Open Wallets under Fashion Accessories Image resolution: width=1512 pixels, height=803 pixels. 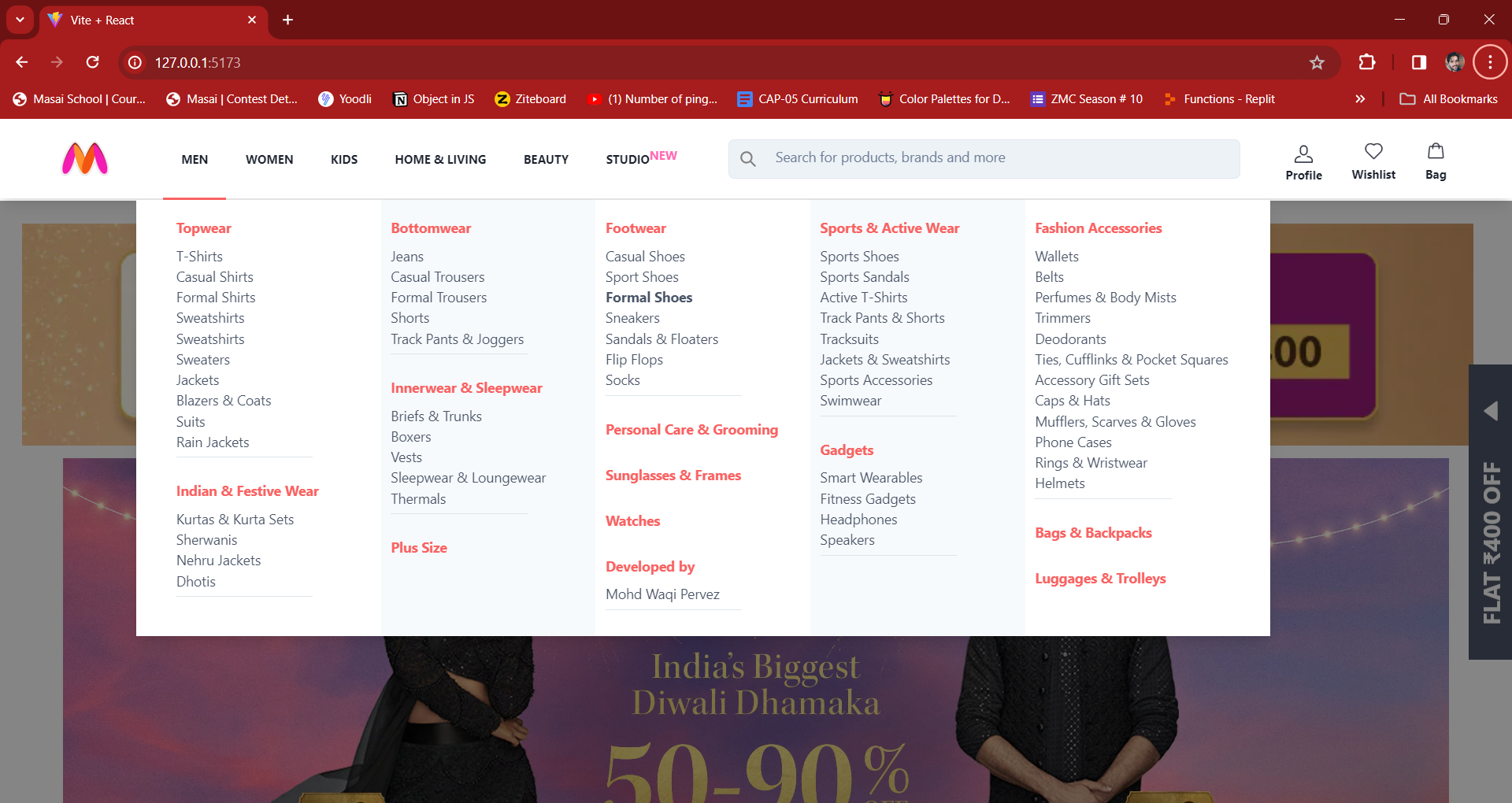1057,257
